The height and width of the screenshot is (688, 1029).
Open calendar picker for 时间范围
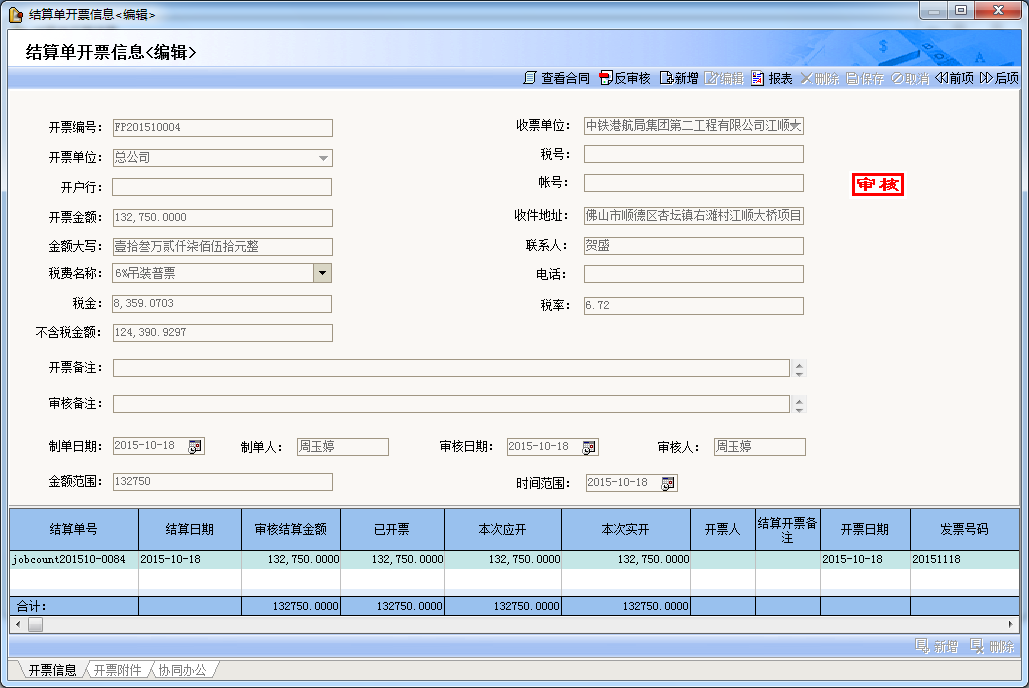point(668,483)
